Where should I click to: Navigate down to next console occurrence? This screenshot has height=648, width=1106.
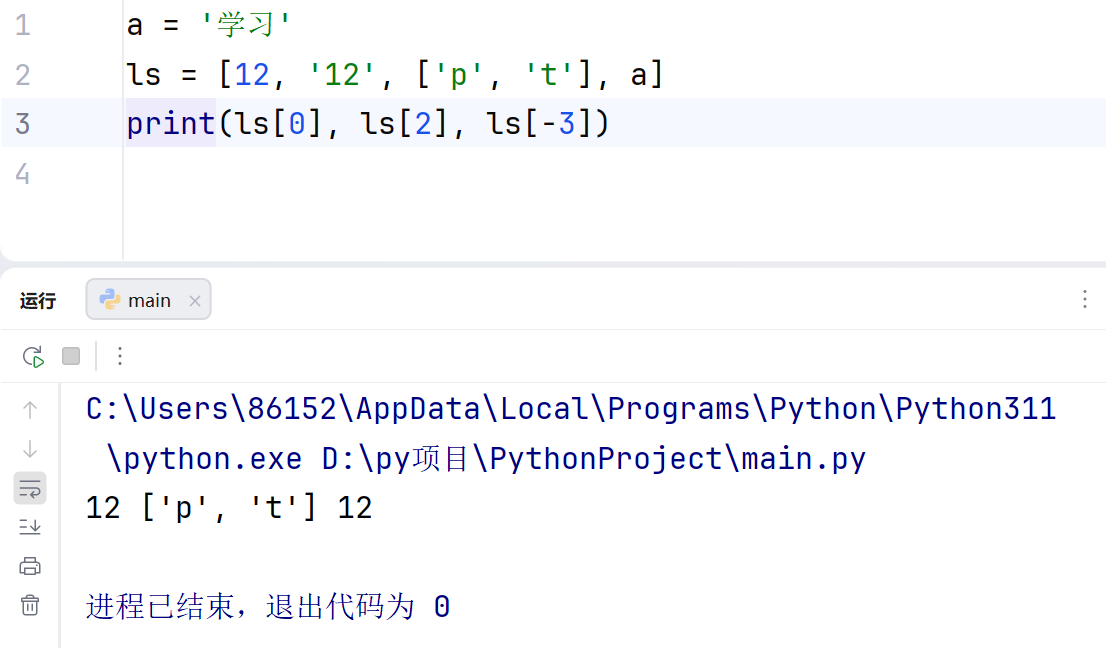(30, 449)
